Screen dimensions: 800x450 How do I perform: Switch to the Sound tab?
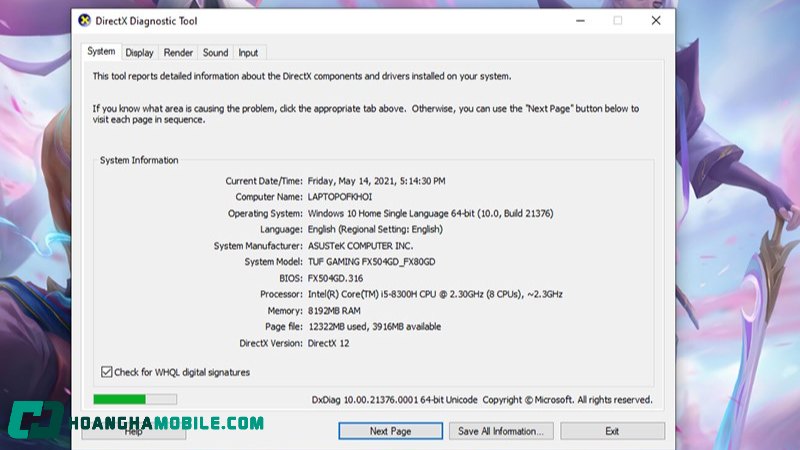[x=215, y=53]
